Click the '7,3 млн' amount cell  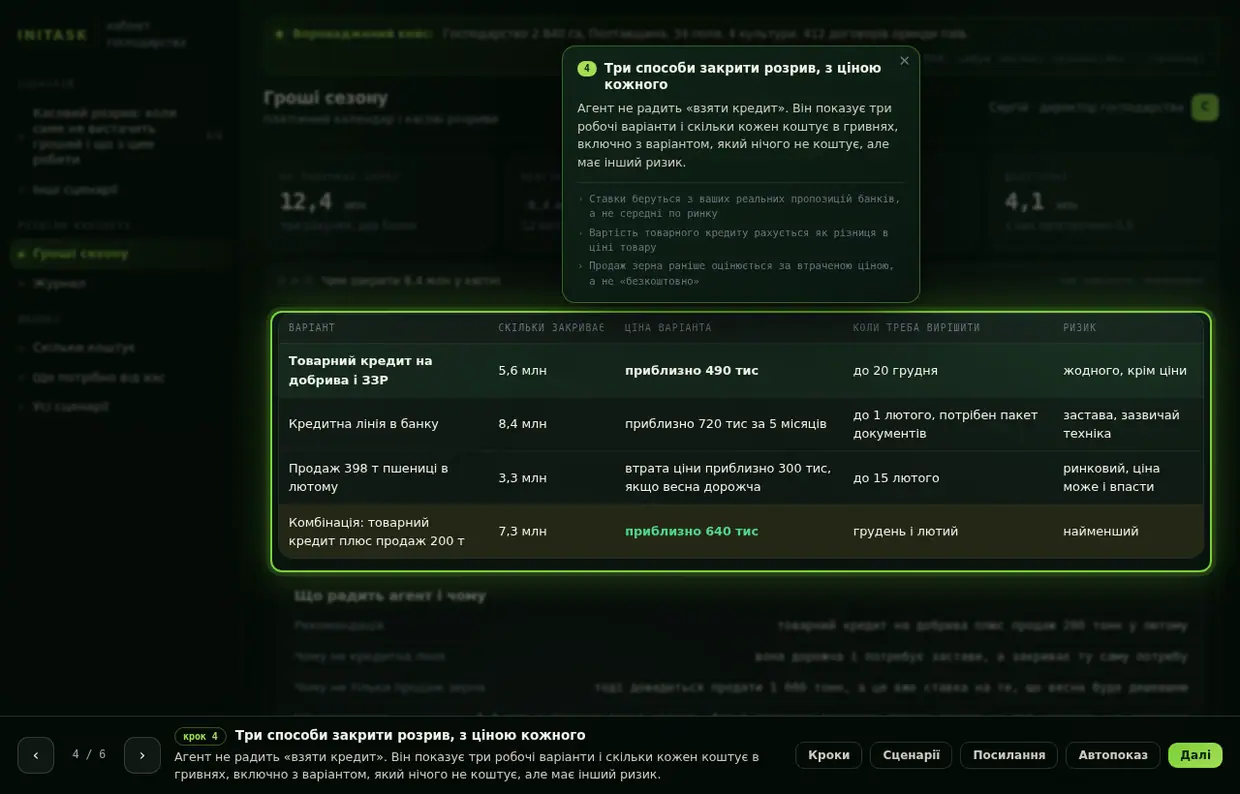tap(522, 531)
